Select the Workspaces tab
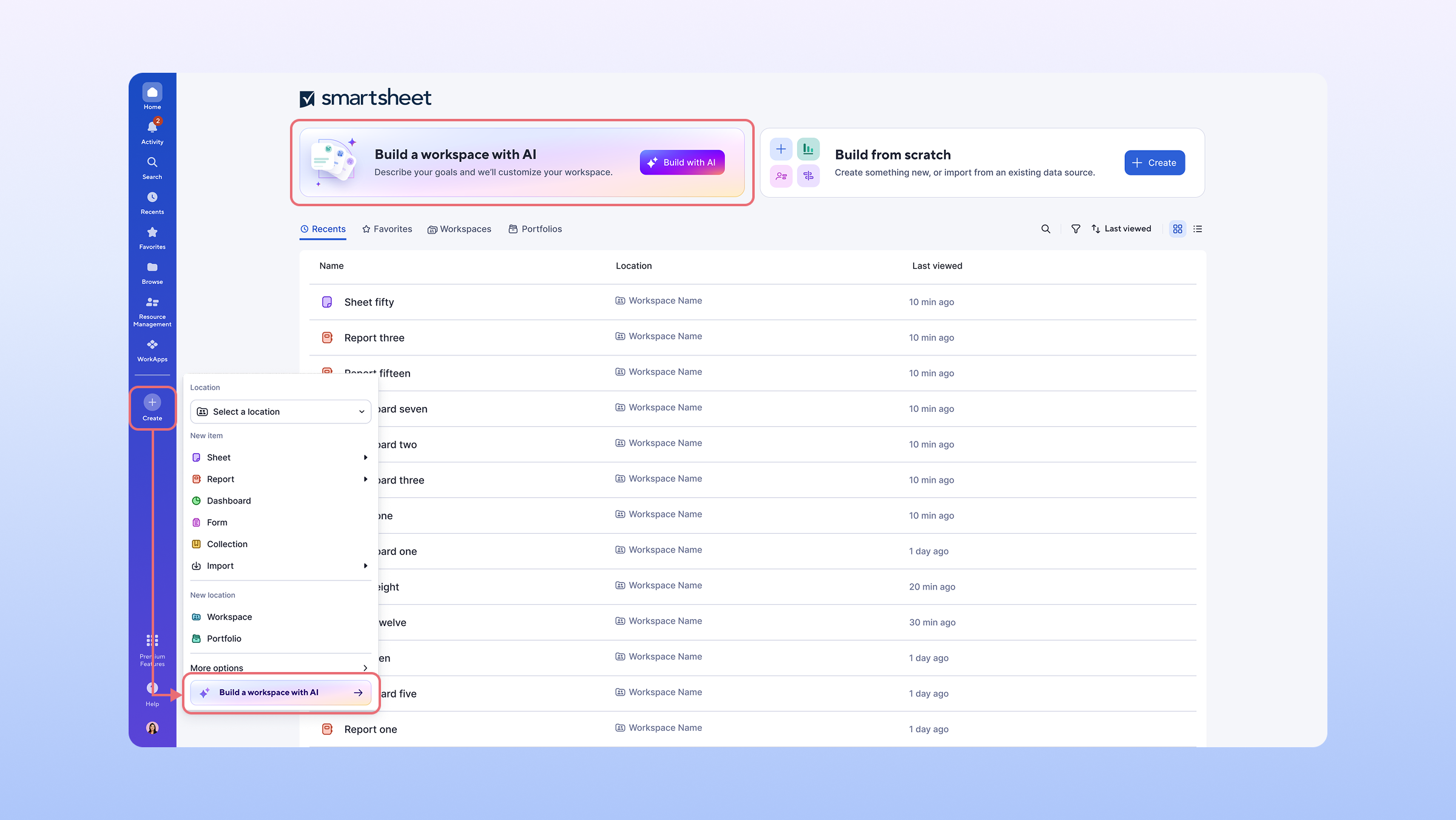This screenshot has height=820, width=1456. point(459,229)
